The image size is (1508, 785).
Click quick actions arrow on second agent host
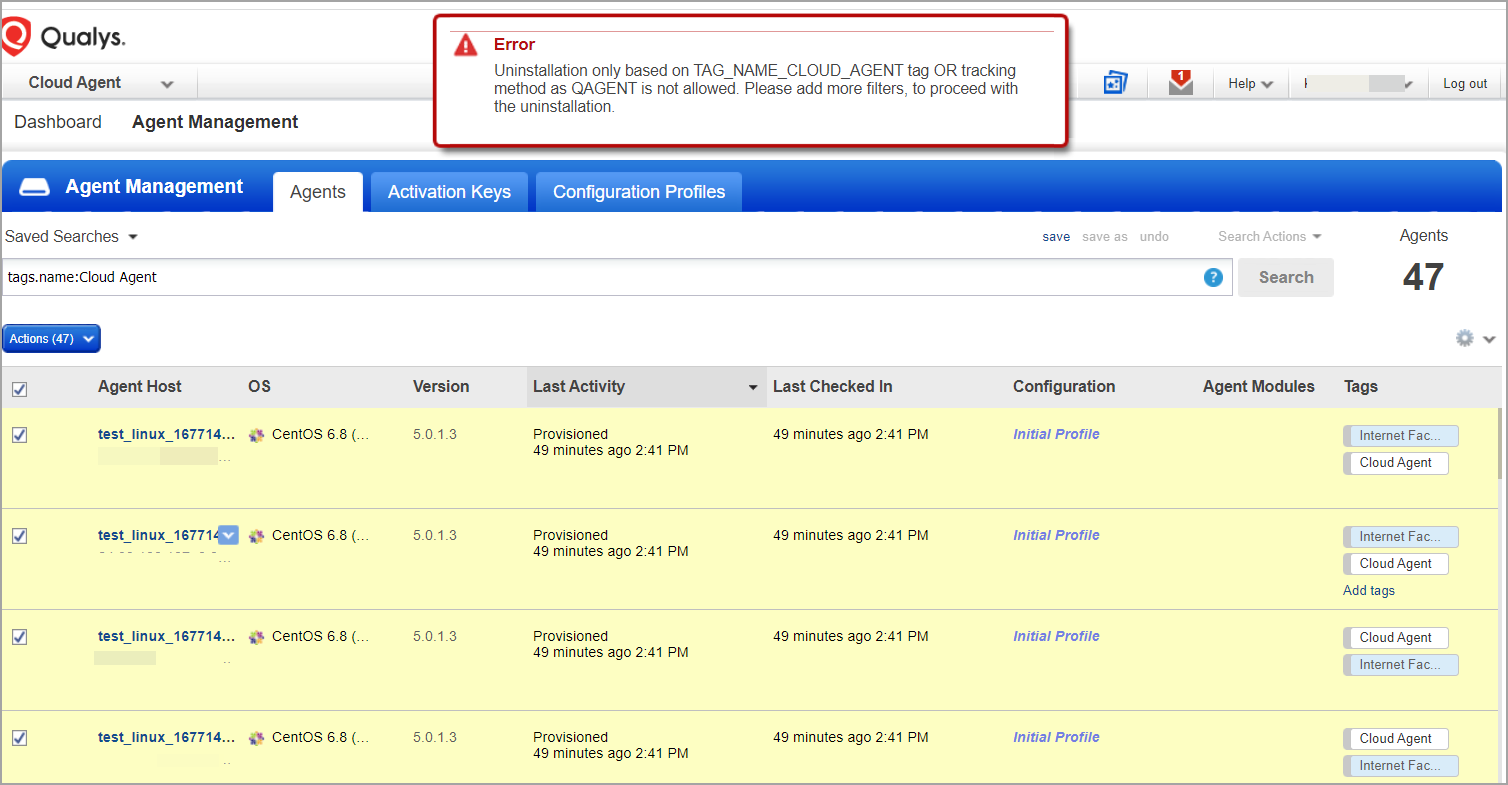[x=228, y=536]
